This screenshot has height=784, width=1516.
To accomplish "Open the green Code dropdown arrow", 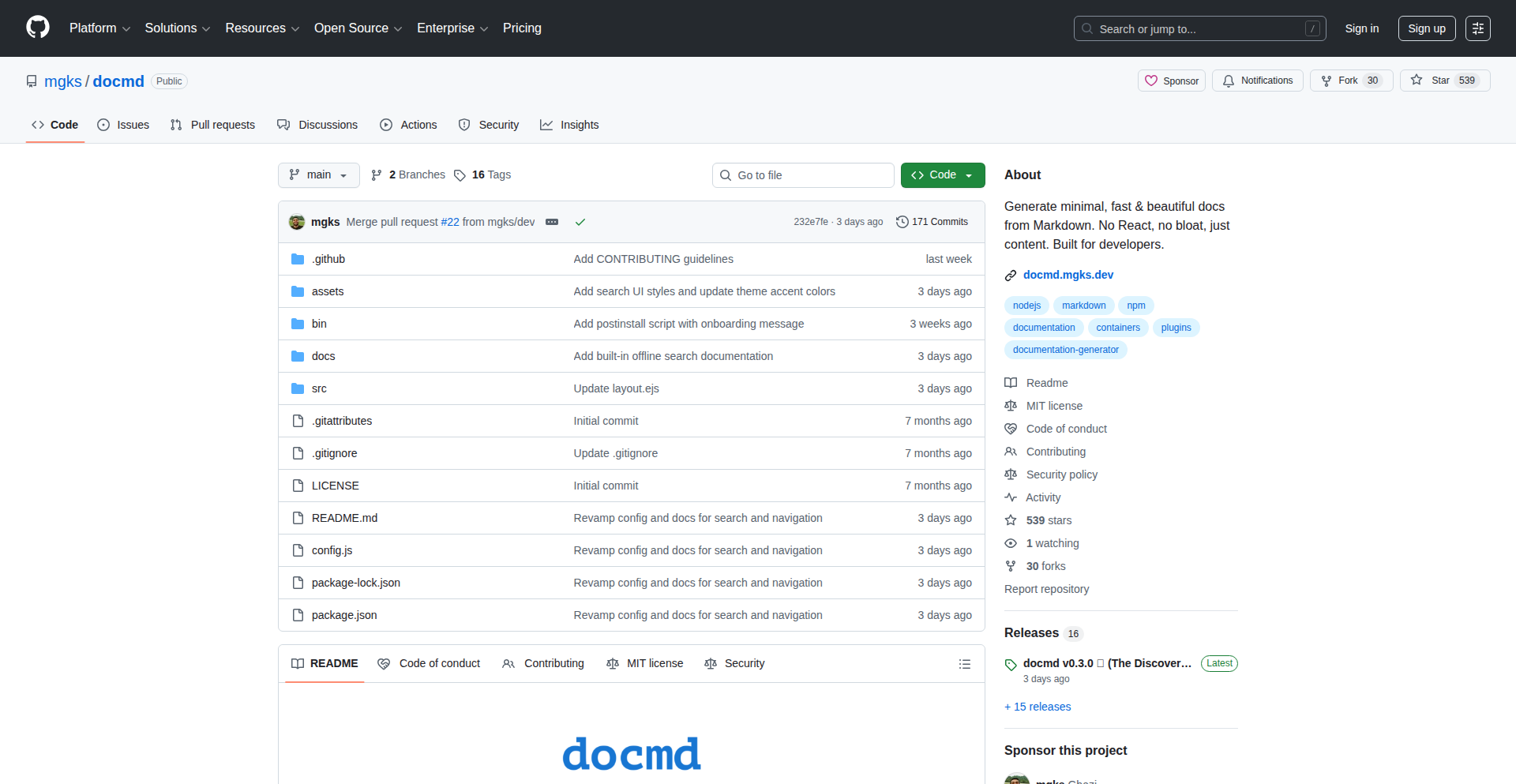I will [x=970, y=175].
